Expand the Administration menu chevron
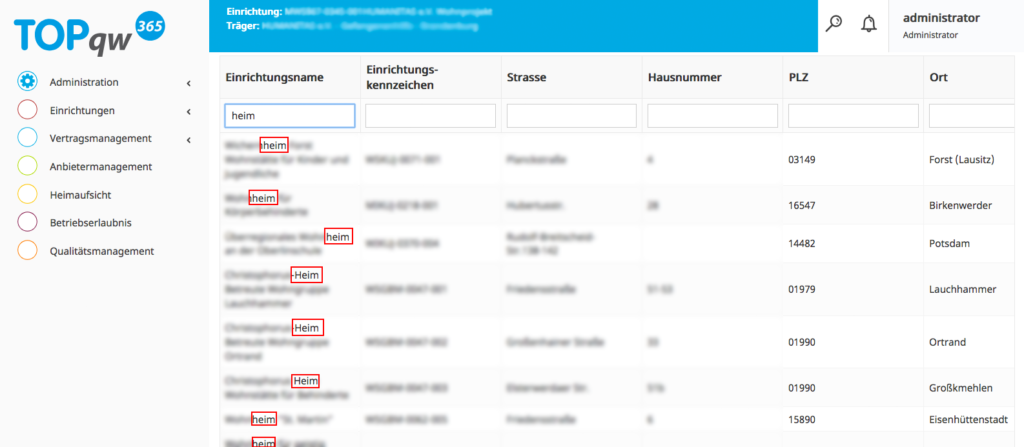 [x=188, y=83]
